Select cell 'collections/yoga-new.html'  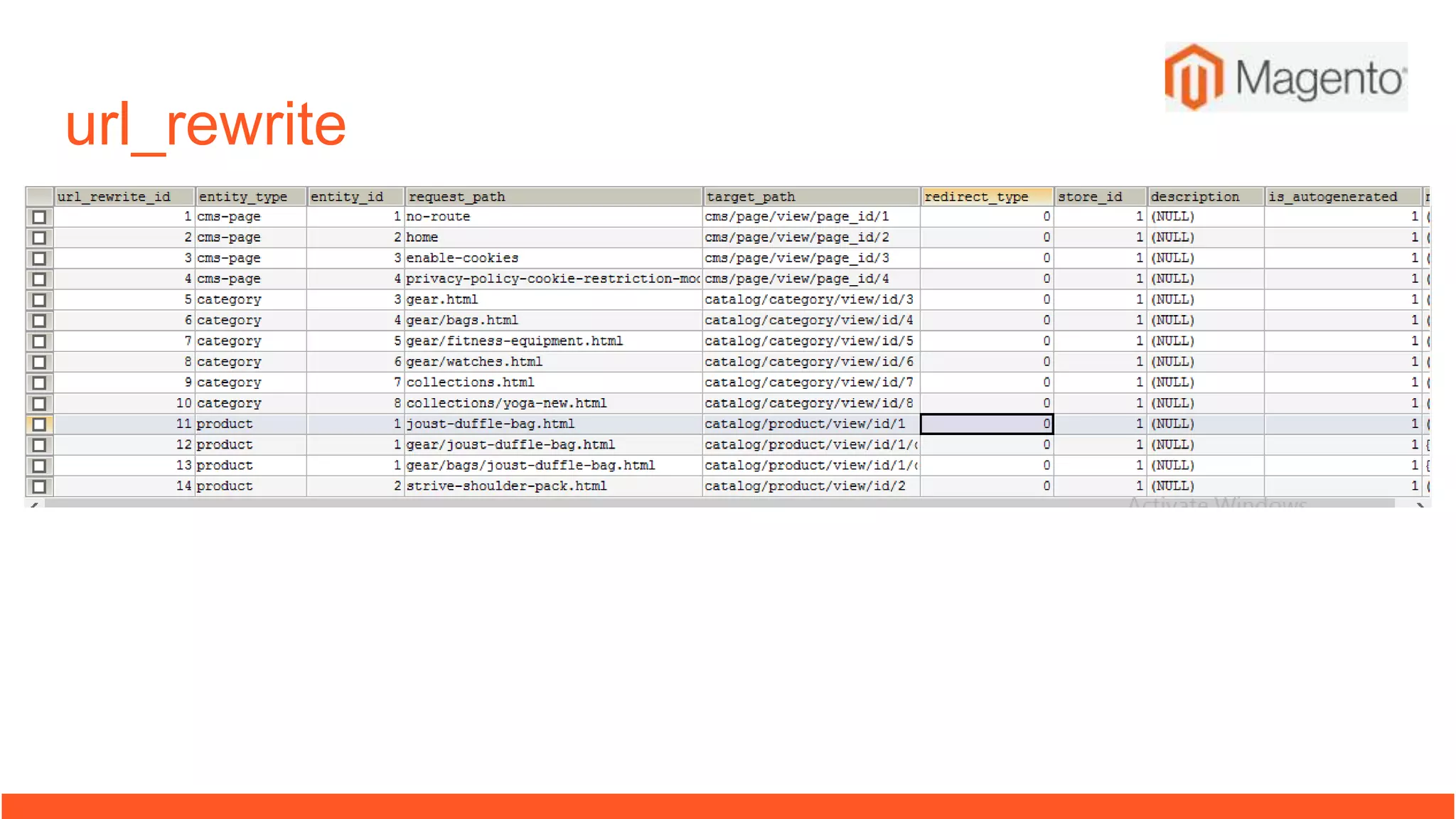[x=554, y=403]
